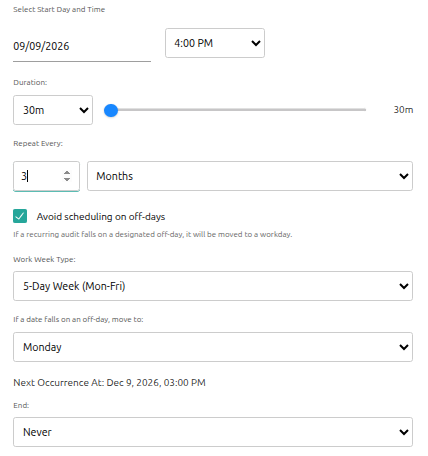Click the 30m value right of slider
Viewport: 428px width, 456px height.
click(403, 110)
